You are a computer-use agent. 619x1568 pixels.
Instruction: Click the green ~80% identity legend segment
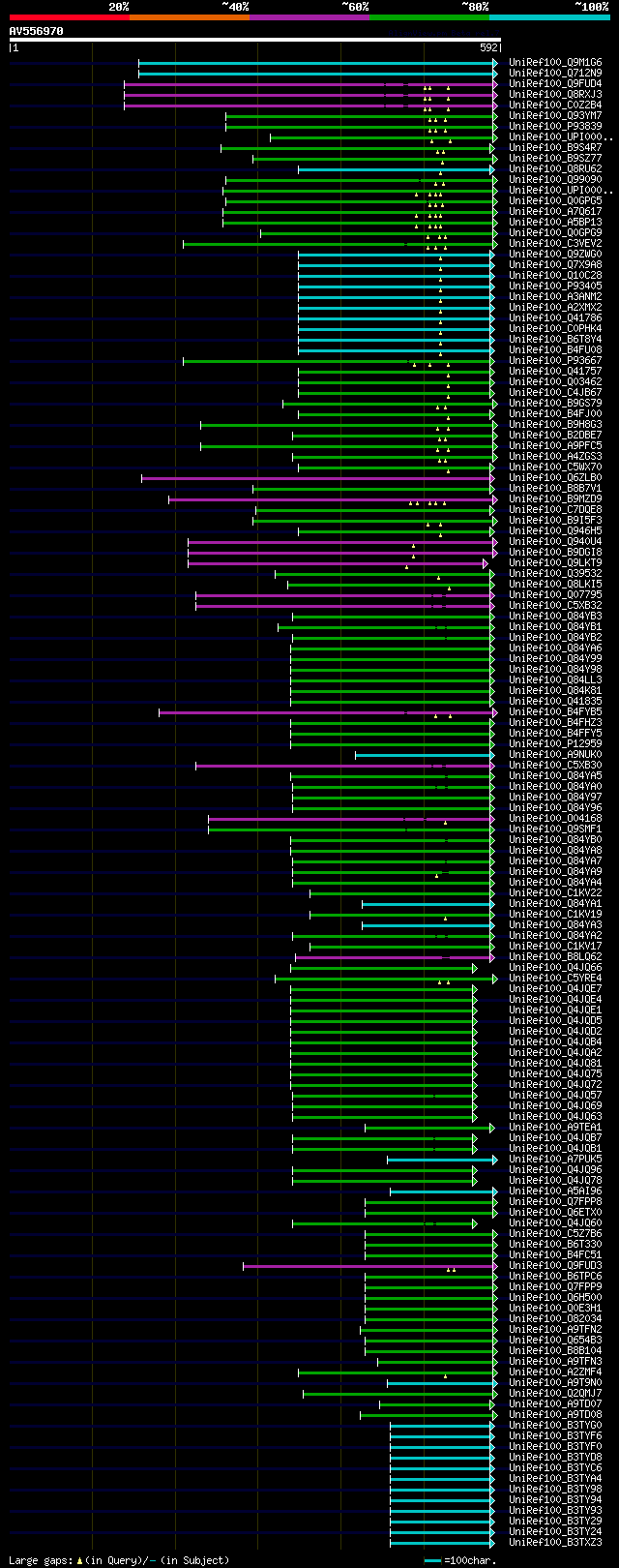(x=428, y=17)
